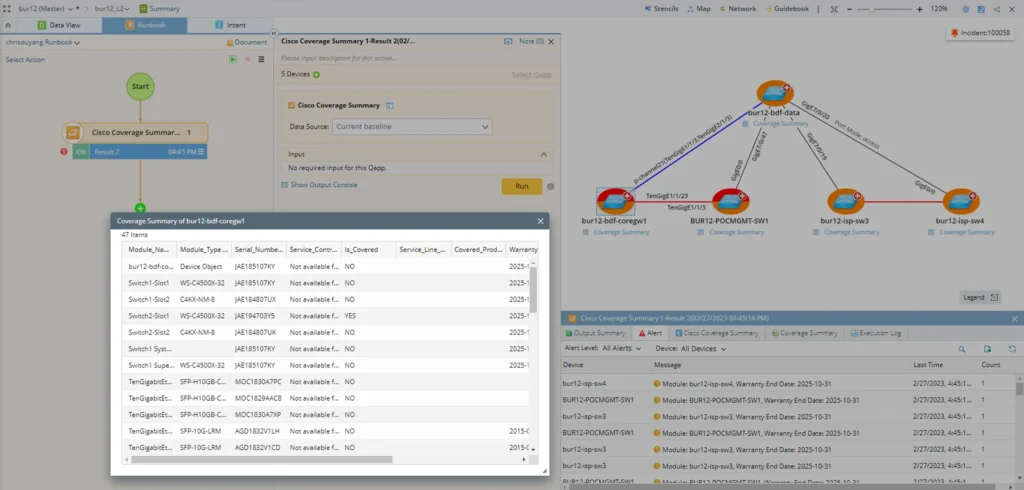
Task: Open the Summary page link
Action: click(159, 9)
